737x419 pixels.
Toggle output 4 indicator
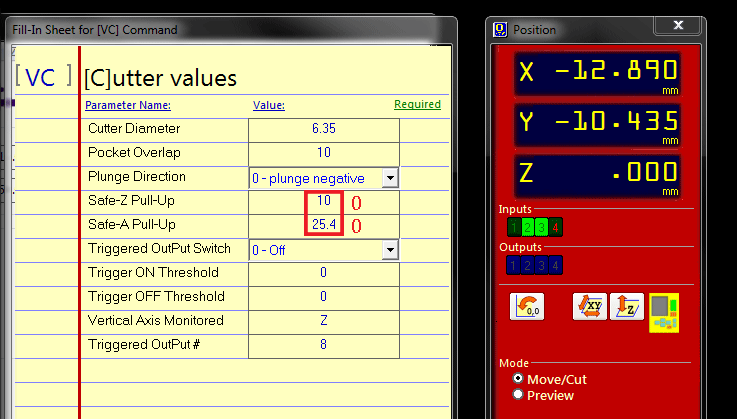click(x=556, y=265)
